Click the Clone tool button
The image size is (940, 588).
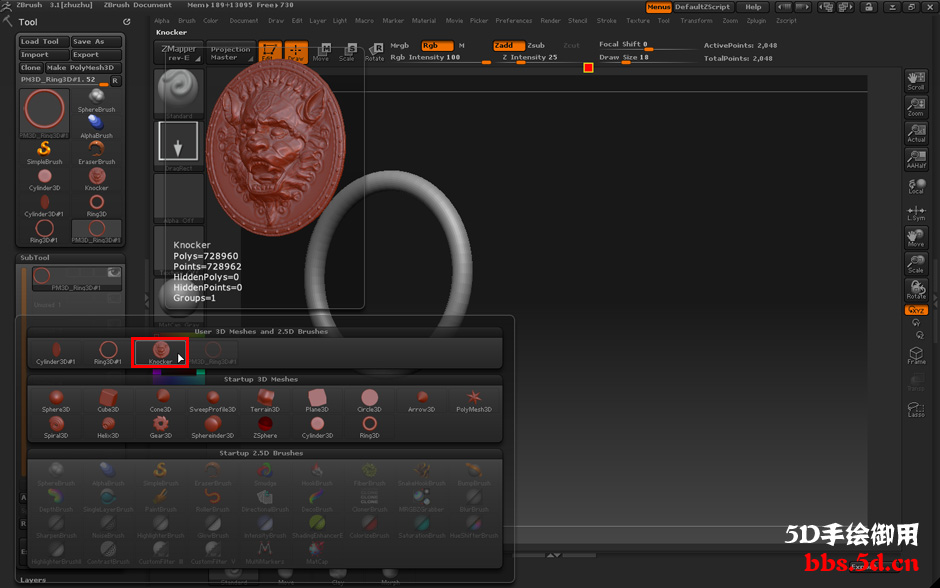[31, 68]
